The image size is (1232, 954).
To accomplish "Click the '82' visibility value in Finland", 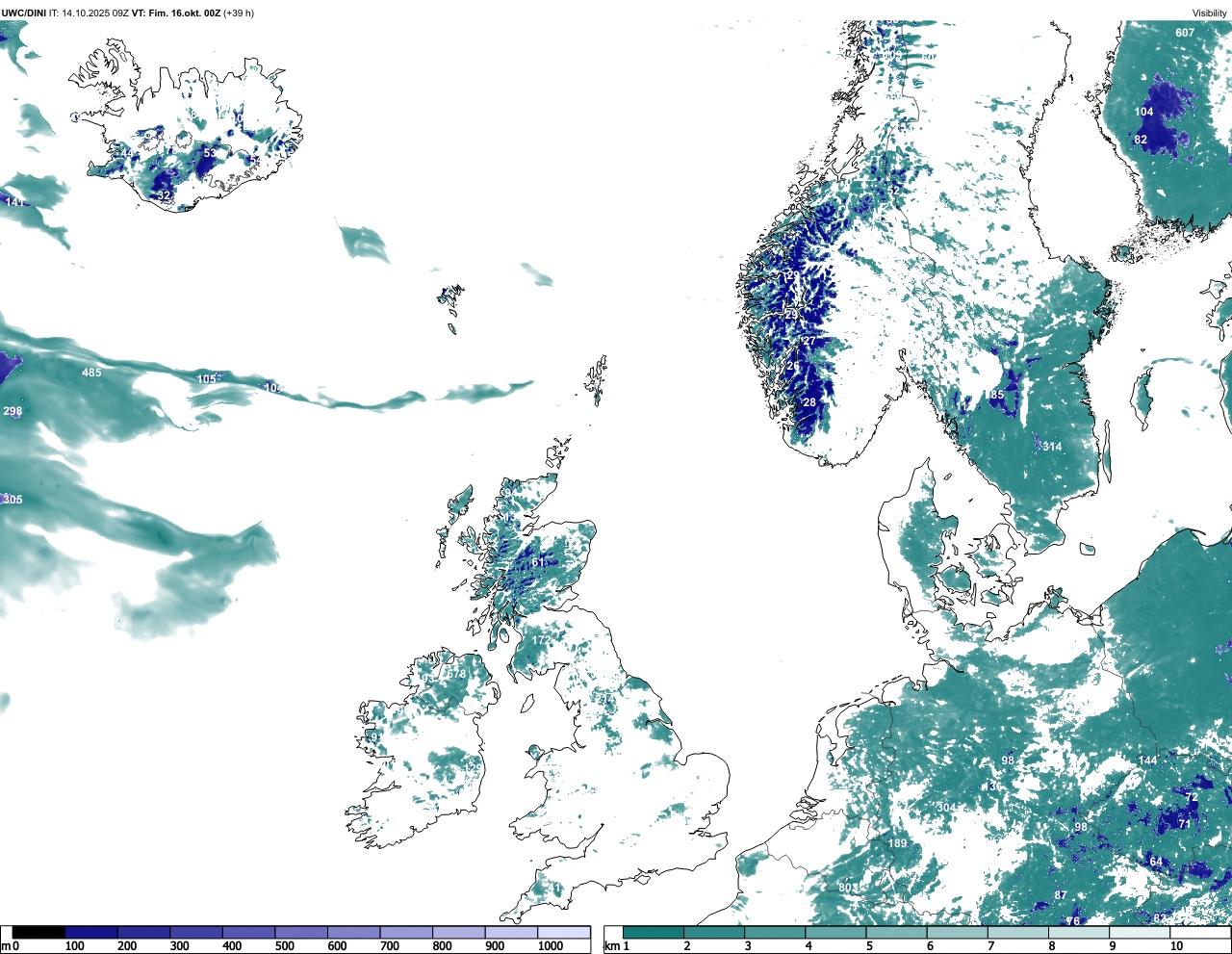I will click(1141, 140).
